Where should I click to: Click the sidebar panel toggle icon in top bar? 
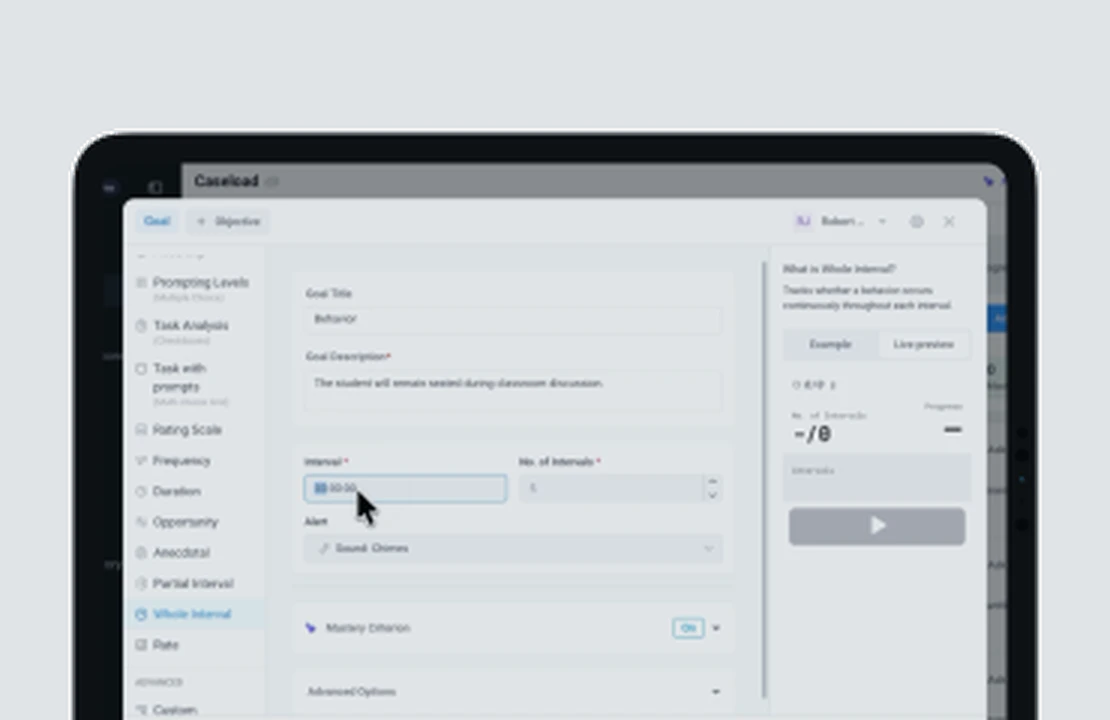(x=156, y=188)
